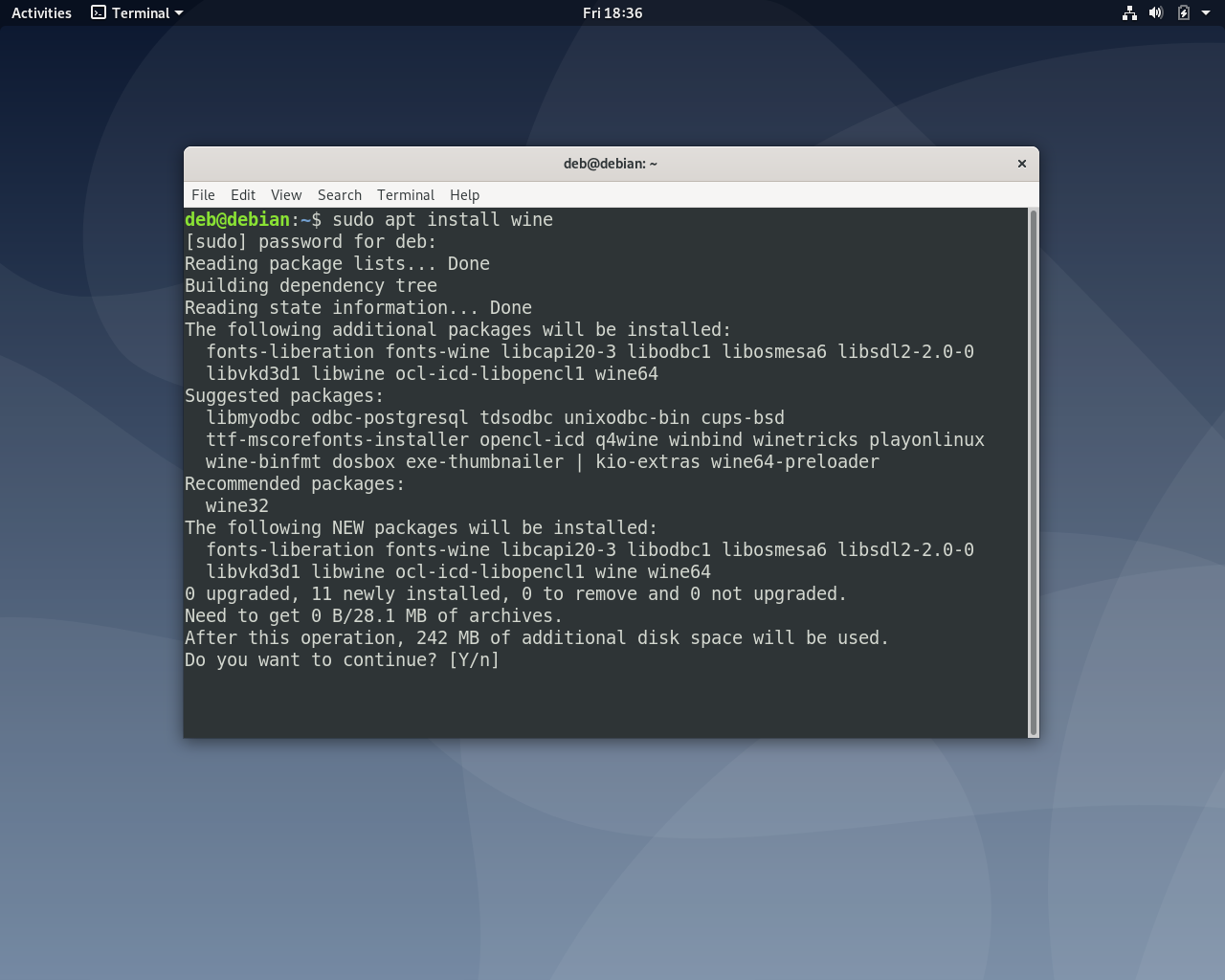Open the Edit menu
This screenshot has width=1225, height=980.
tap(243, 194)
